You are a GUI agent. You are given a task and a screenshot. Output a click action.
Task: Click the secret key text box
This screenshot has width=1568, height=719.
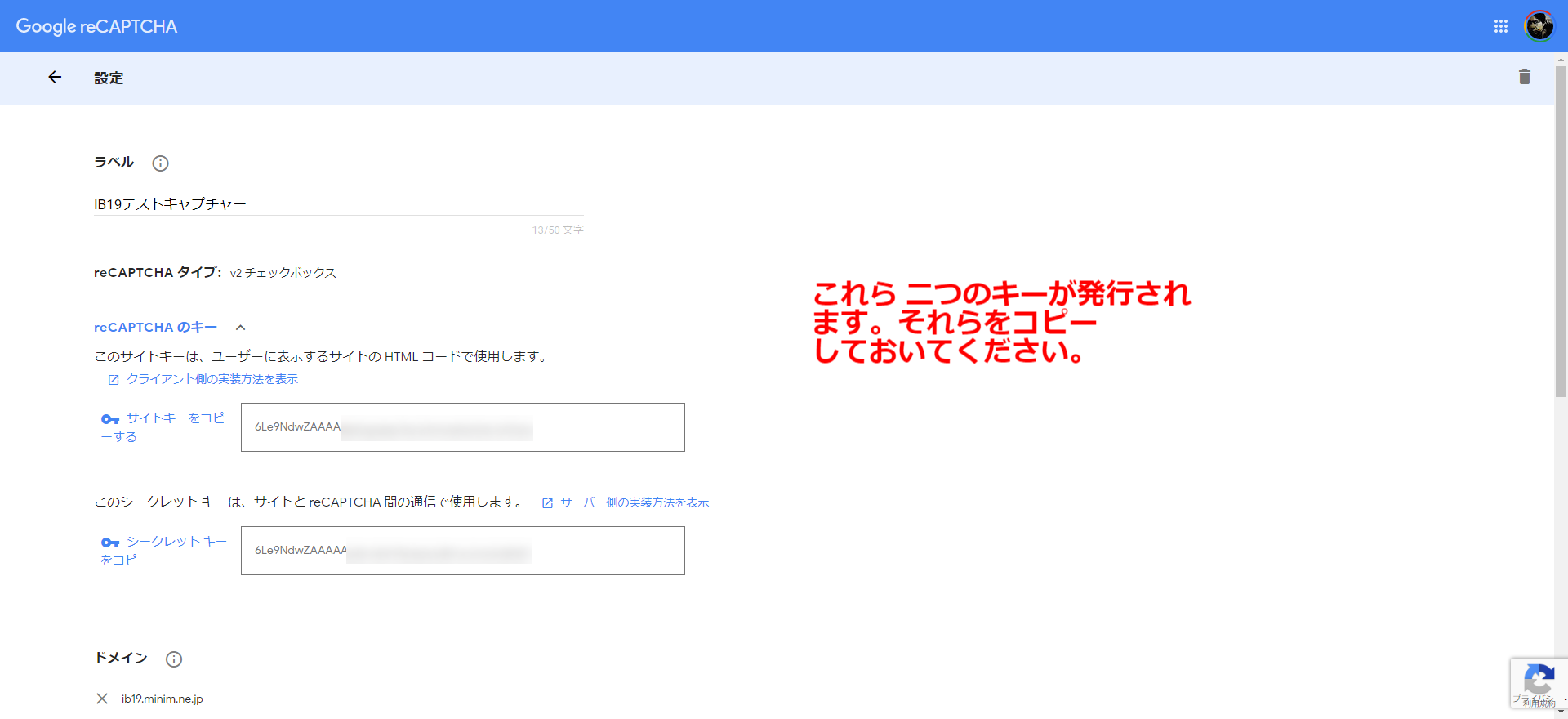point(462,551)
